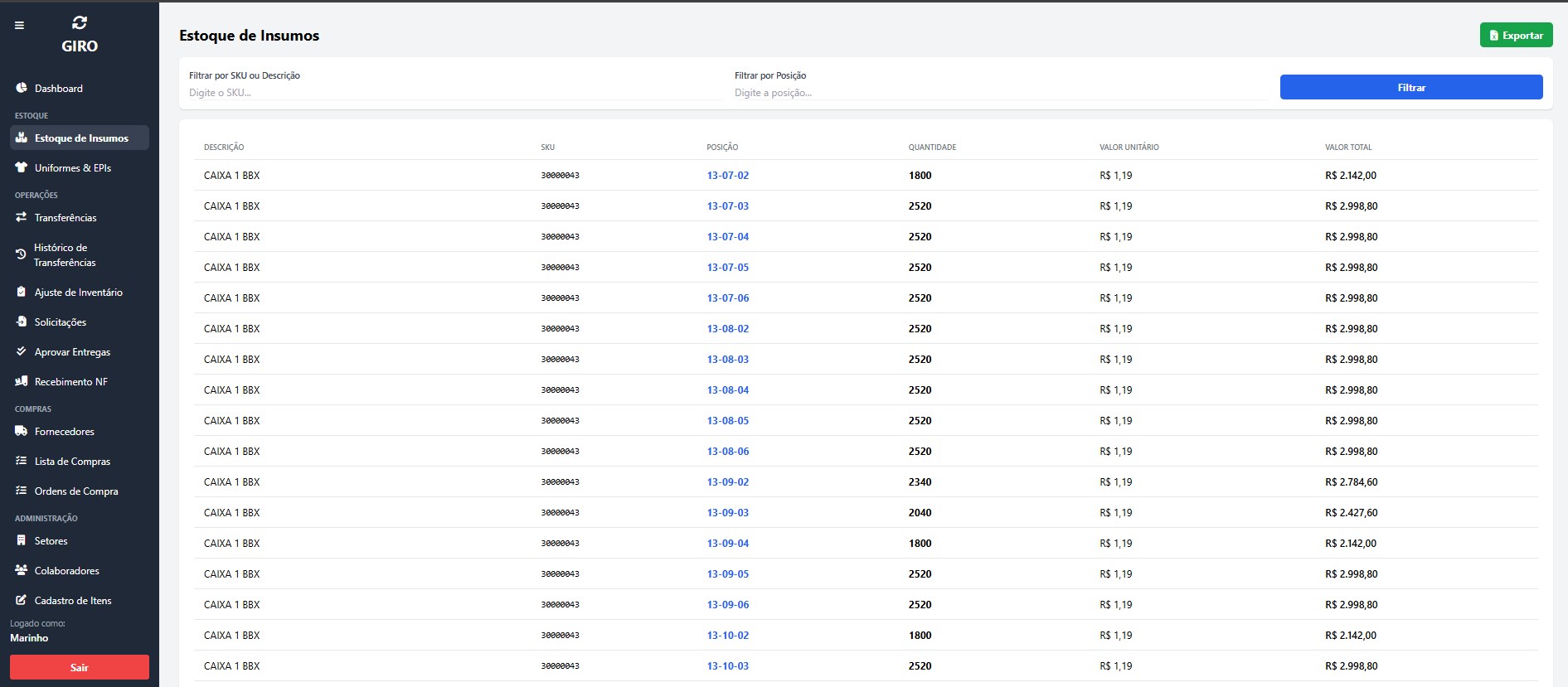Viewport: 1568px width, 687px height.
Task: Open position link 13-07-02
Action: click(x=727, y=176)
